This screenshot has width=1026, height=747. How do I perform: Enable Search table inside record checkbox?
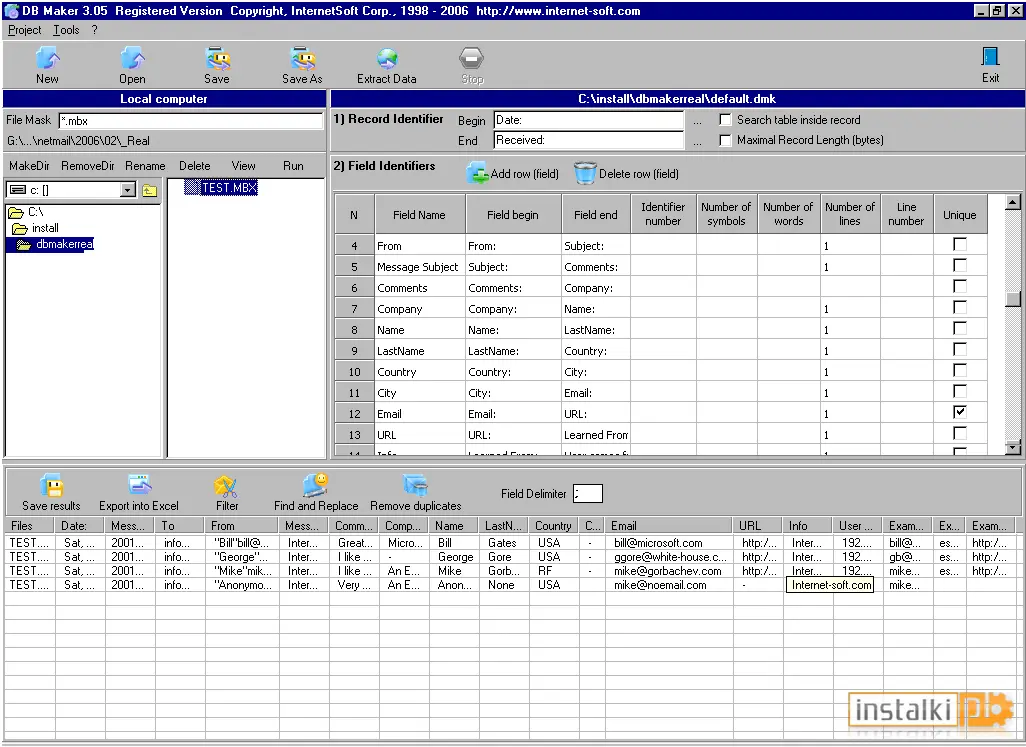pos(725,120)
